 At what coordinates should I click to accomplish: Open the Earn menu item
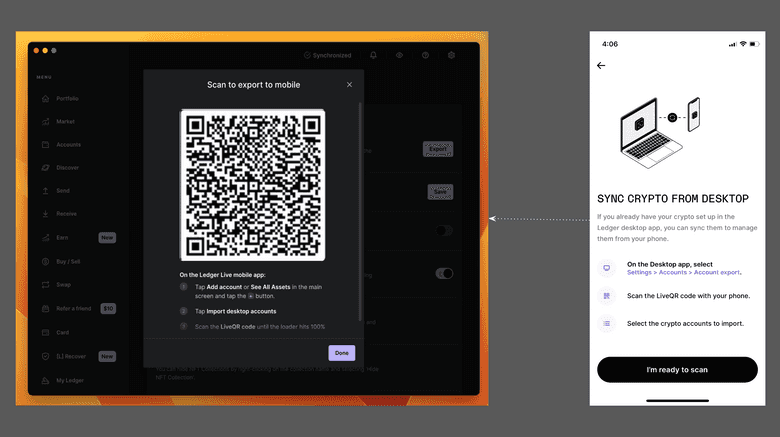coord(62,238)
